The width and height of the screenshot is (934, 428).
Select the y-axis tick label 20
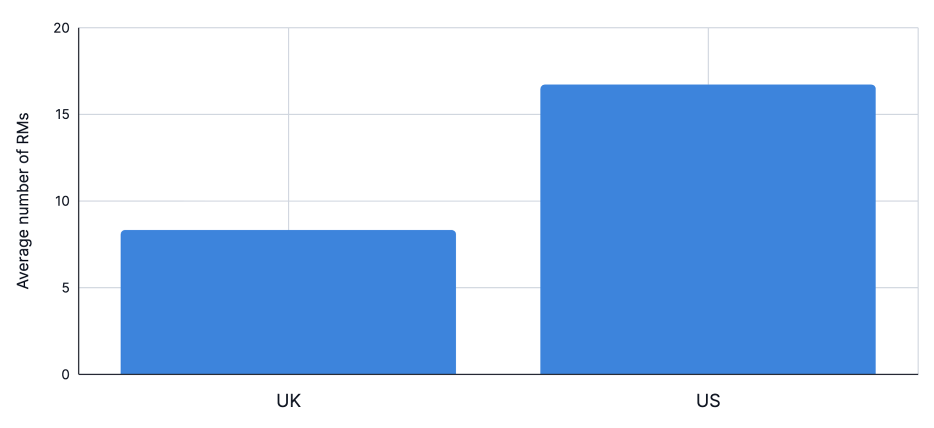click(61, 28)
